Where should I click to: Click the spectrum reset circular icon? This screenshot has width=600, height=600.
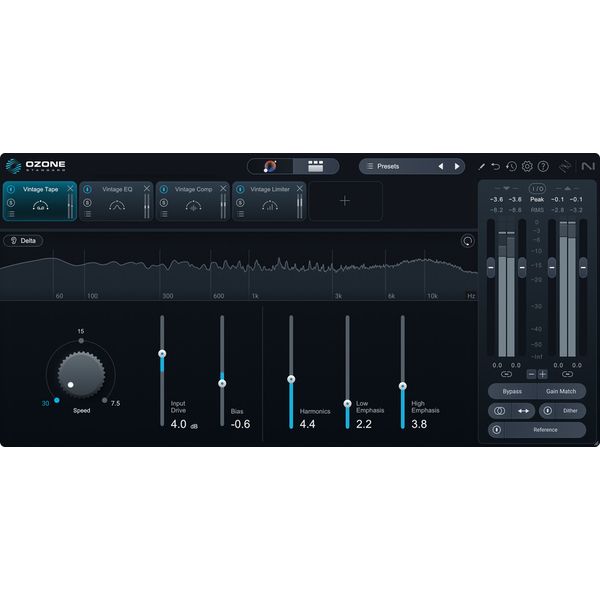coord(468,241)
